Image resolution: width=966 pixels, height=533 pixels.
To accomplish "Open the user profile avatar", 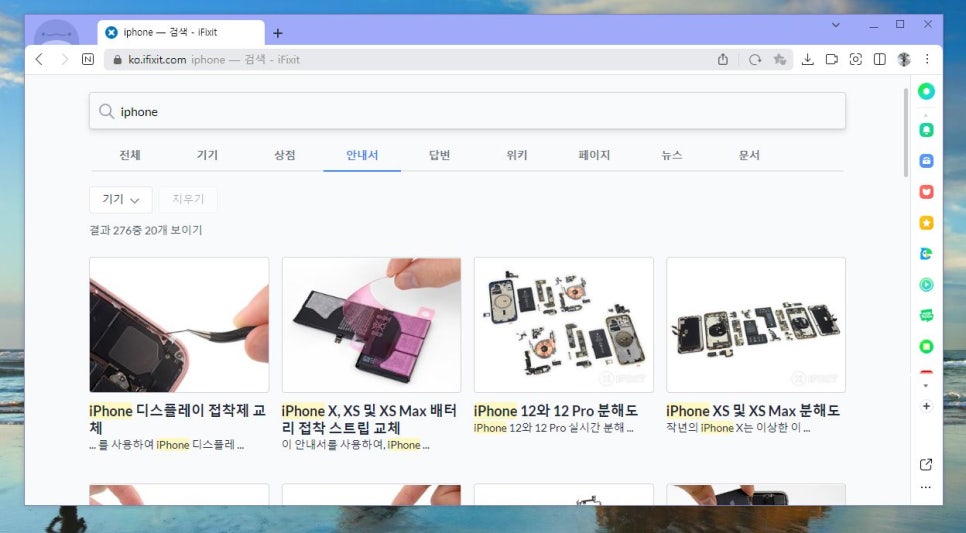I will (x=904, y=59).
